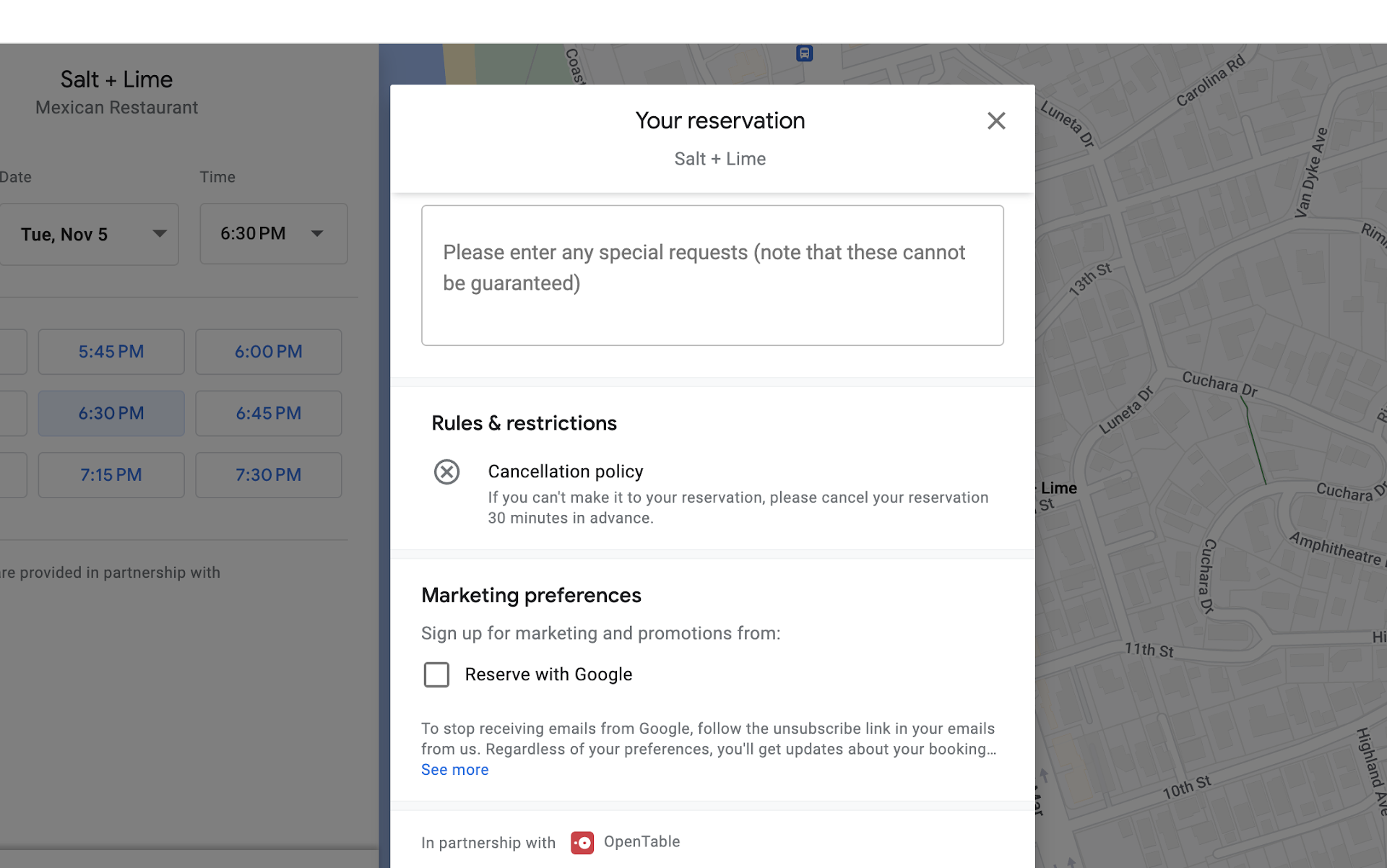
Task: Close the Your reservation dialog
Action: coord(995,121)
